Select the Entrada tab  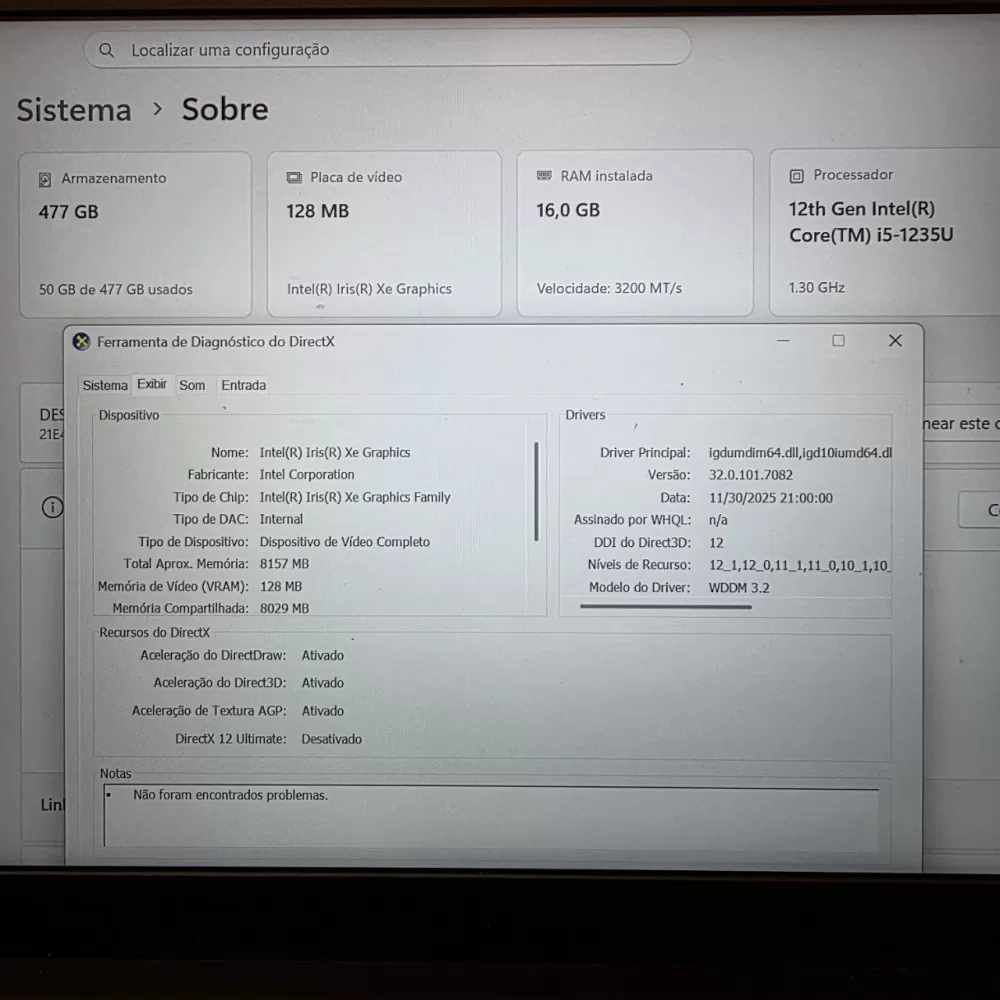click(x=243, y=385)
